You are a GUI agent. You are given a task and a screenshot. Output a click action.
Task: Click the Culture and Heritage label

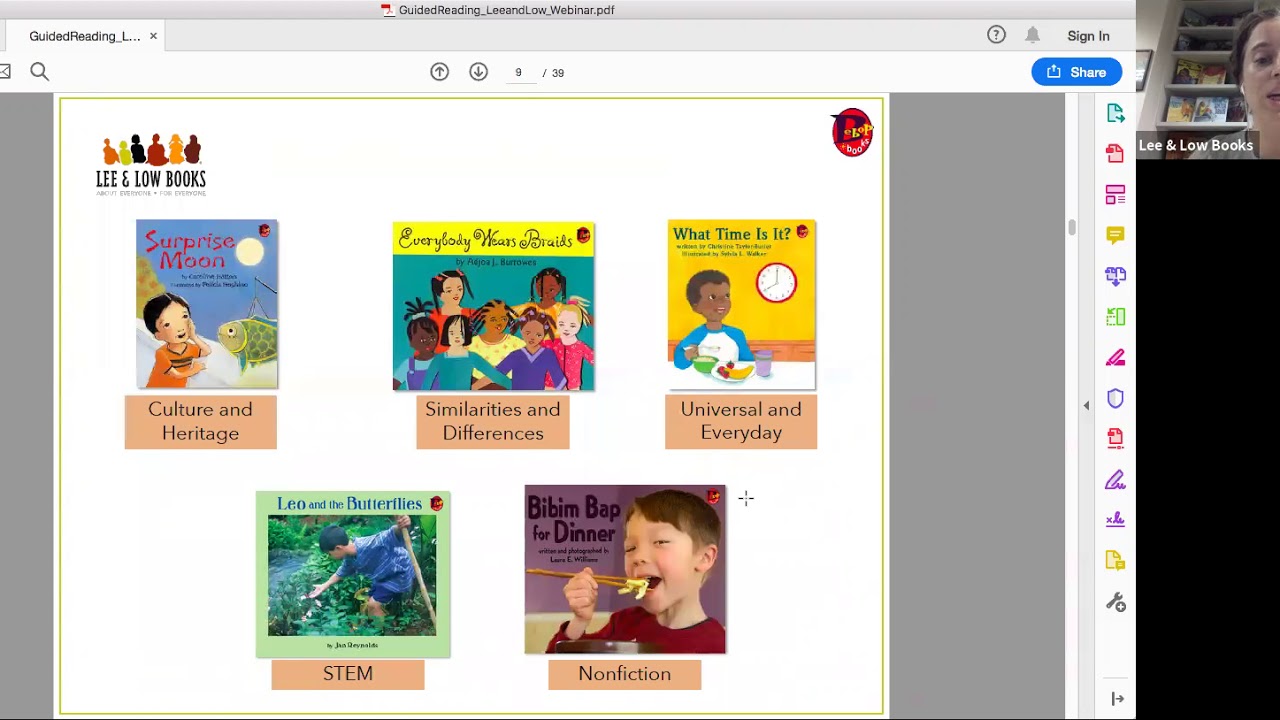(201, 421)
